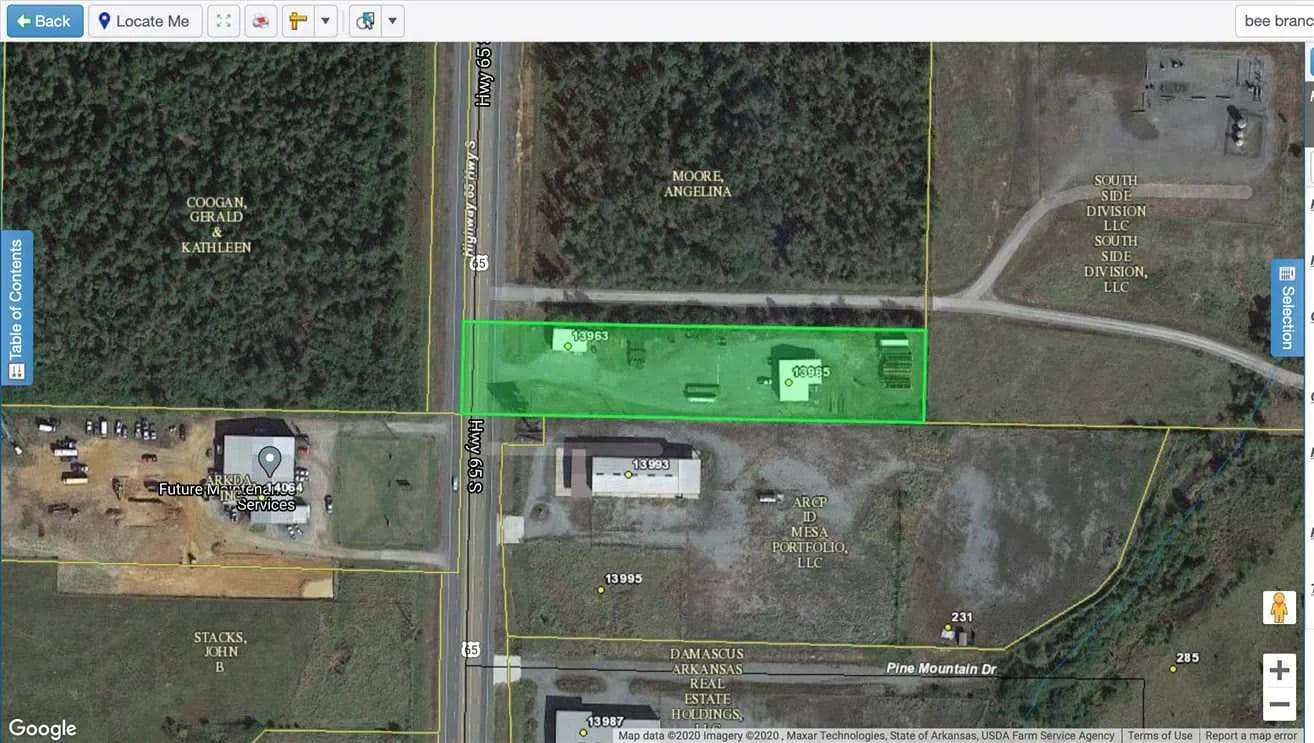
Task: Click the eraser clear selection icon
Action: click(260, 21)
